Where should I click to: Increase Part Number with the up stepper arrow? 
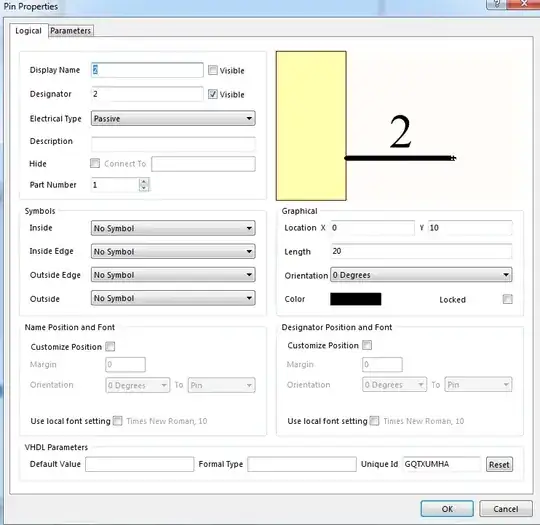tap(144, 182)
